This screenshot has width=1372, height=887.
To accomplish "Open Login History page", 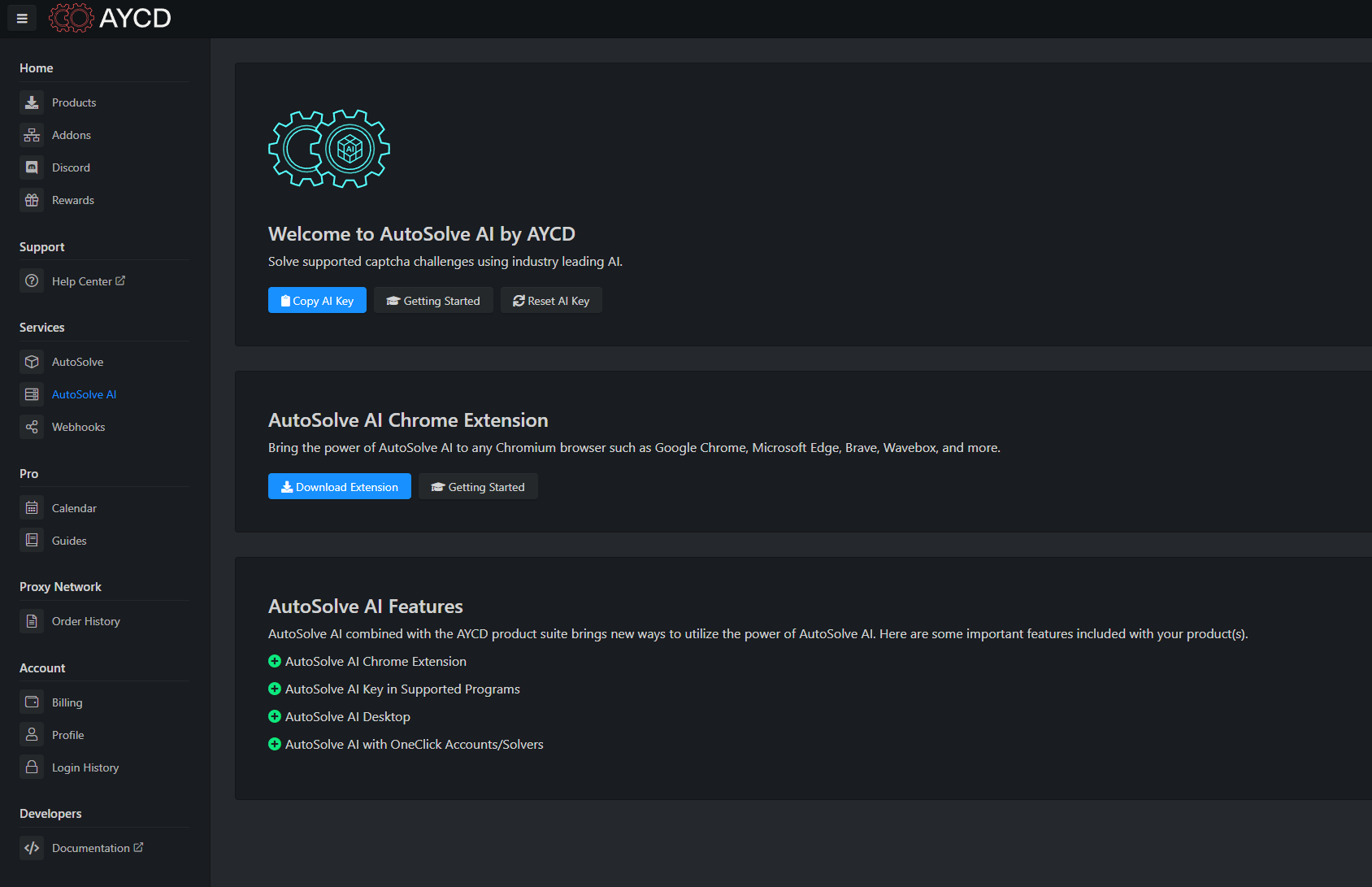I will 85,767.
